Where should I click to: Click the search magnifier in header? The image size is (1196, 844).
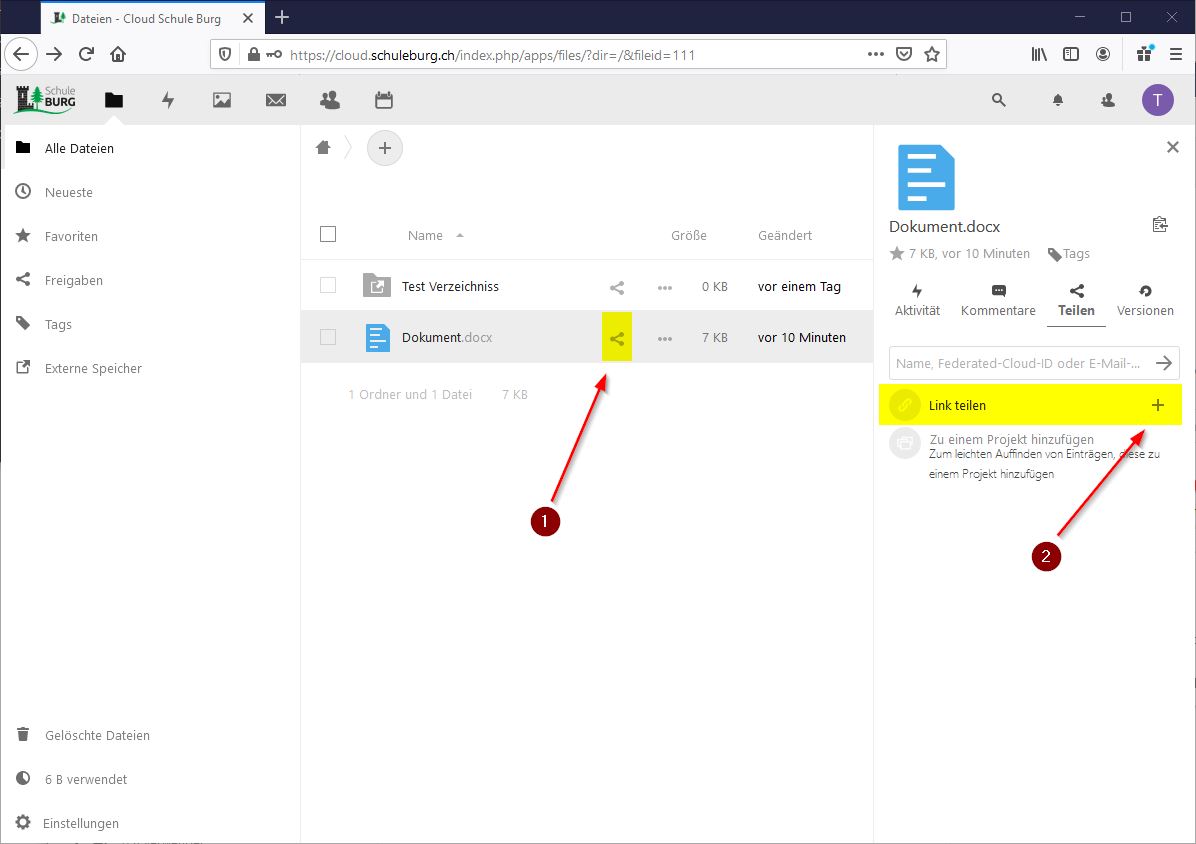pyautogui.click(x=998, y=100)
